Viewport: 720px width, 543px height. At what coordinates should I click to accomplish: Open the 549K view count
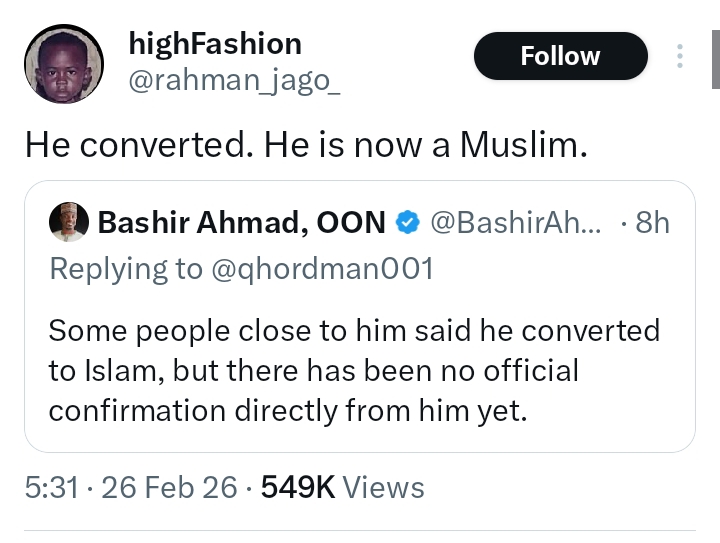coord(297,487)
